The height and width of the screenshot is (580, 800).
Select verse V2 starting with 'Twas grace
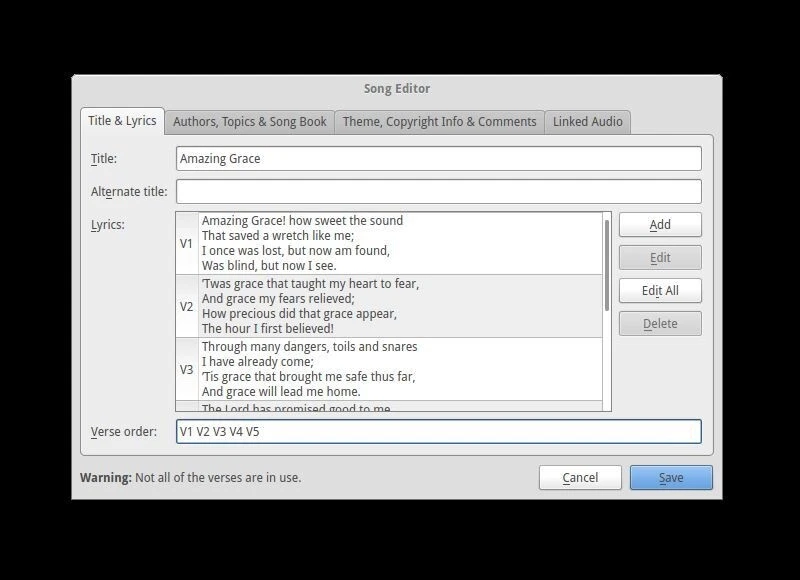pos(390,305)
